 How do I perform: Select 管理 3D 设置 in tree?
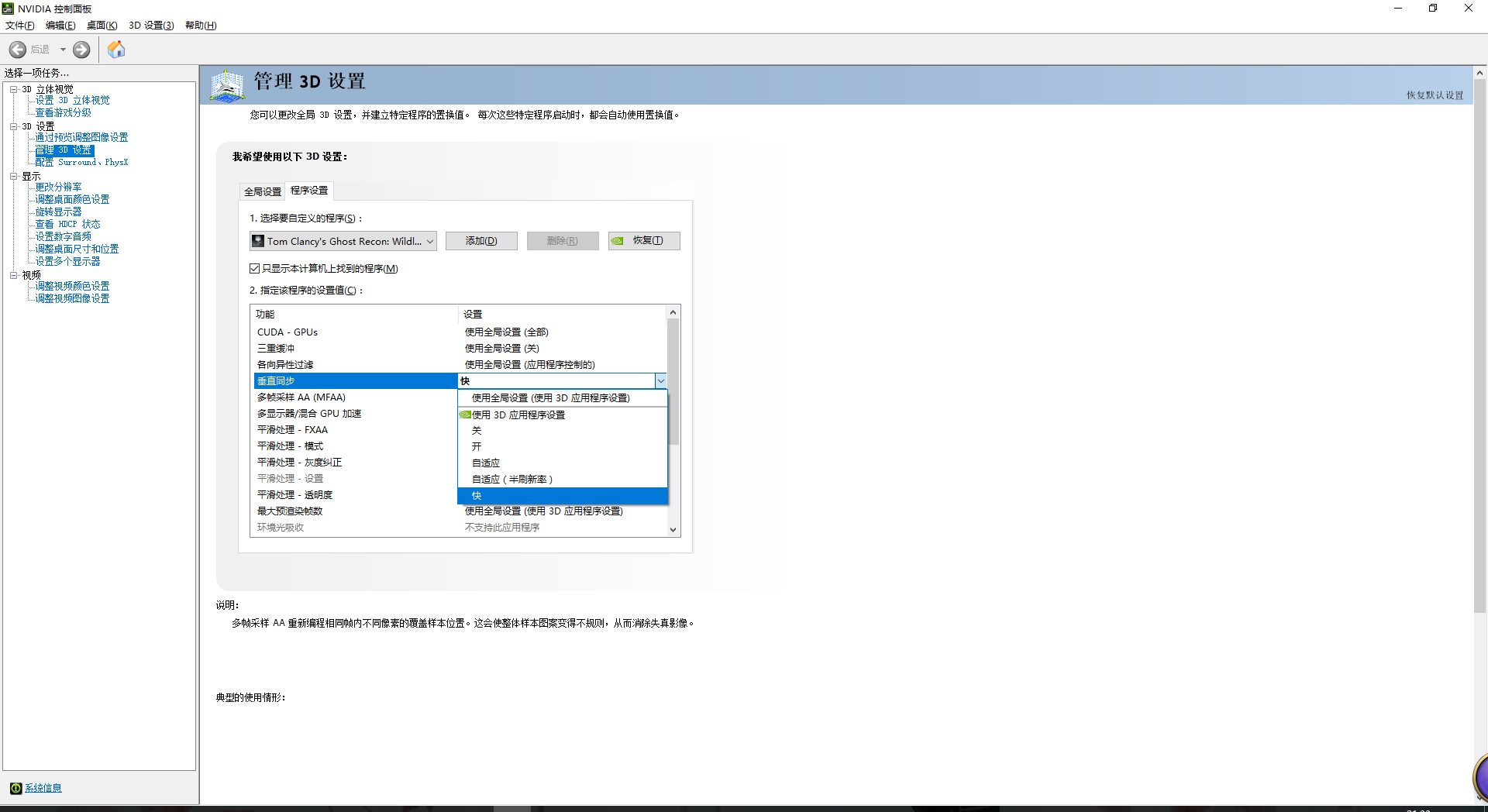pyautogui.click(x=64, y=150)
